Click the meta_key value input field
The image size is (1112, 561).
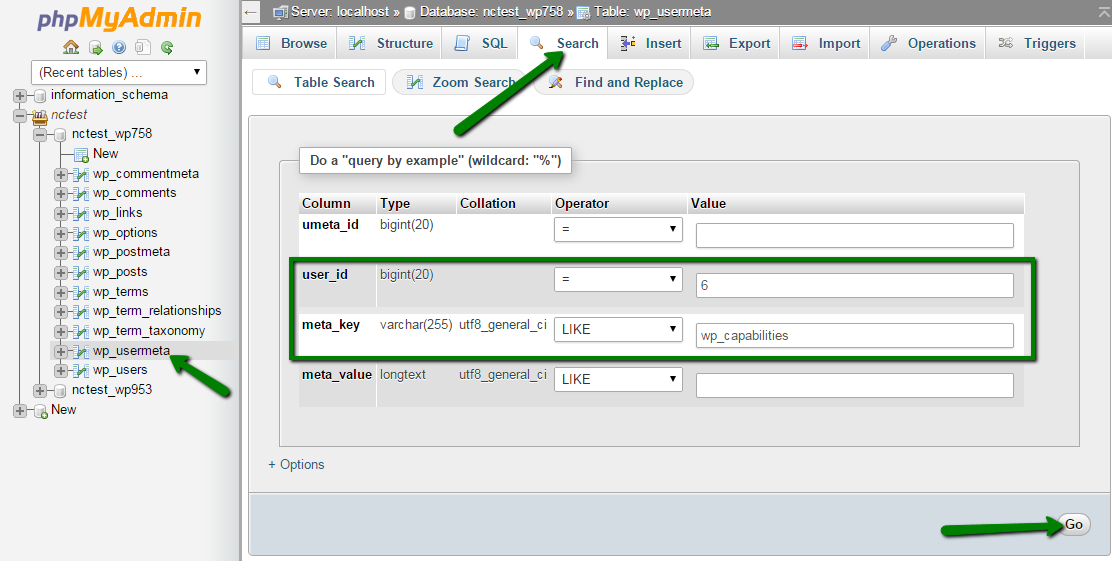(854, 336)
